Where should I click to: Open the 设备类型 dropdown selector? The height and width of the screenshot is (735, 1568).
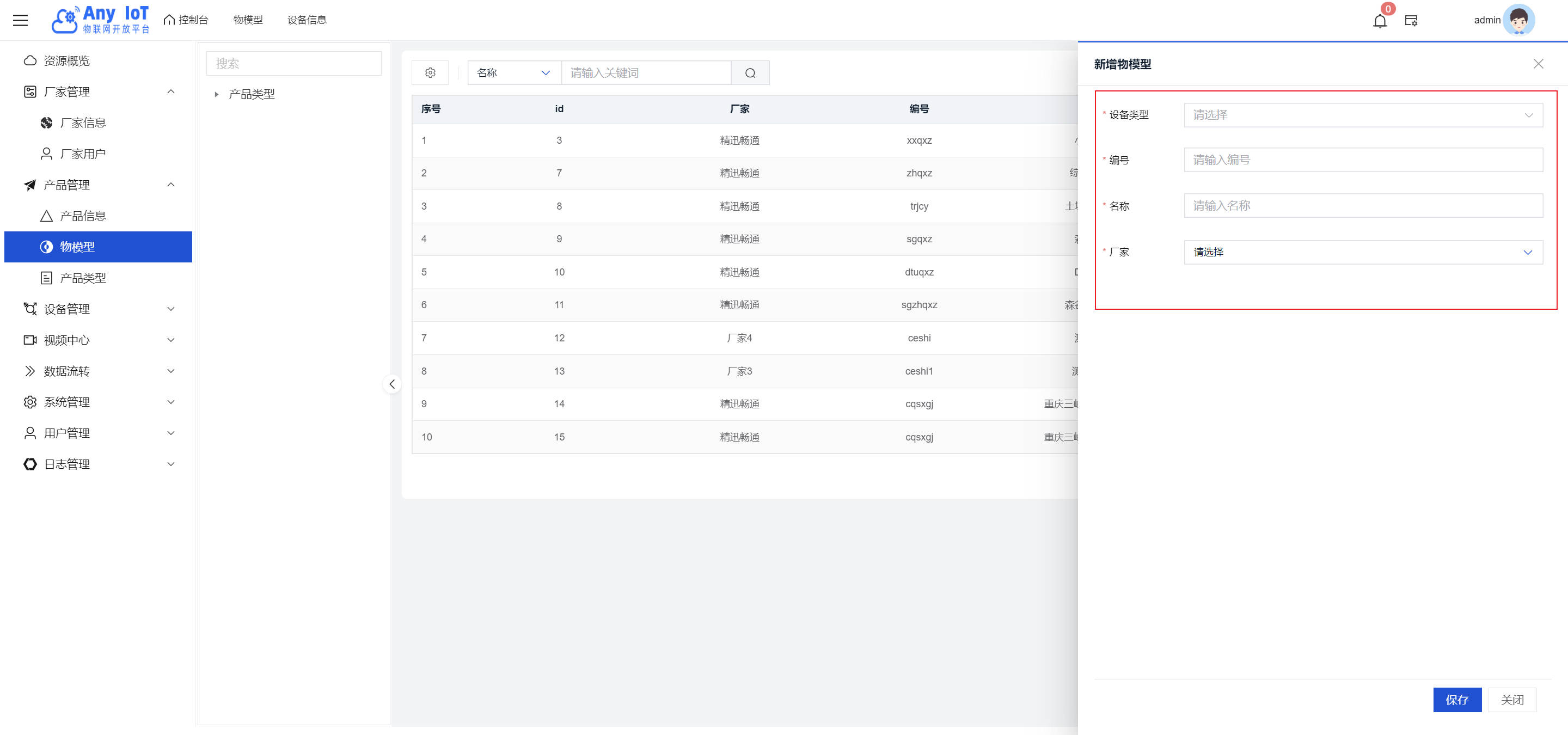(x=1362, y=115)
